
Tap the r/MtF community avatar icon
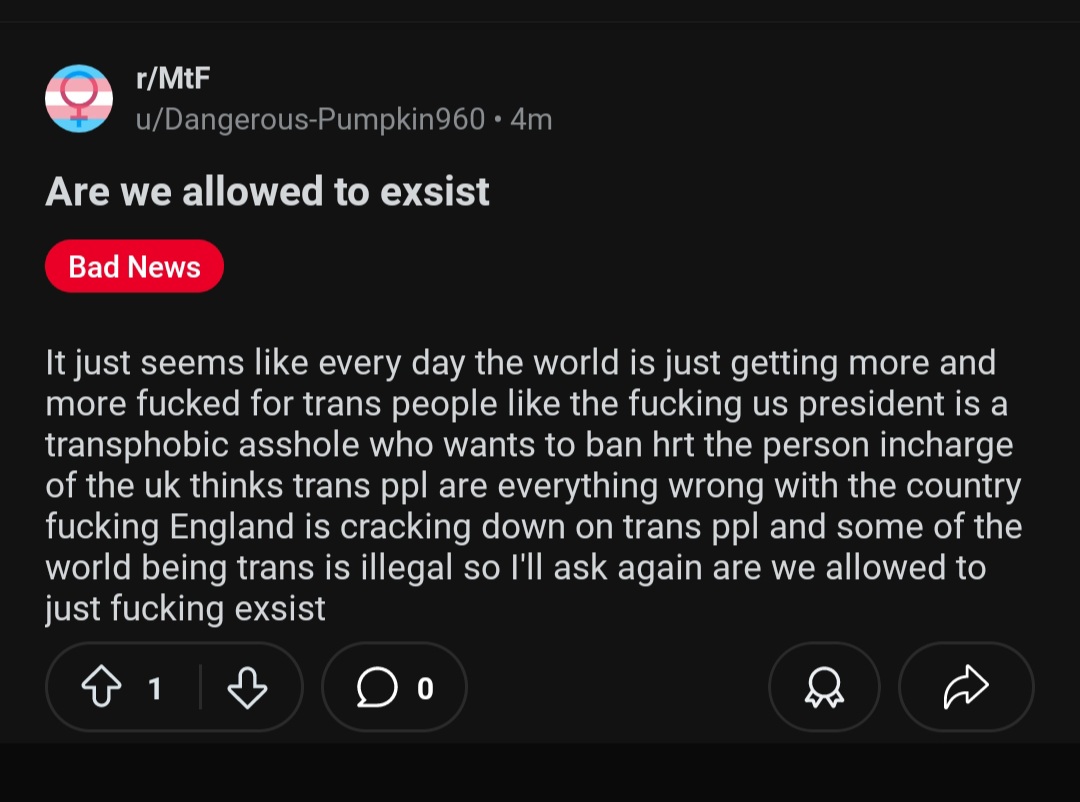(79, 98)
